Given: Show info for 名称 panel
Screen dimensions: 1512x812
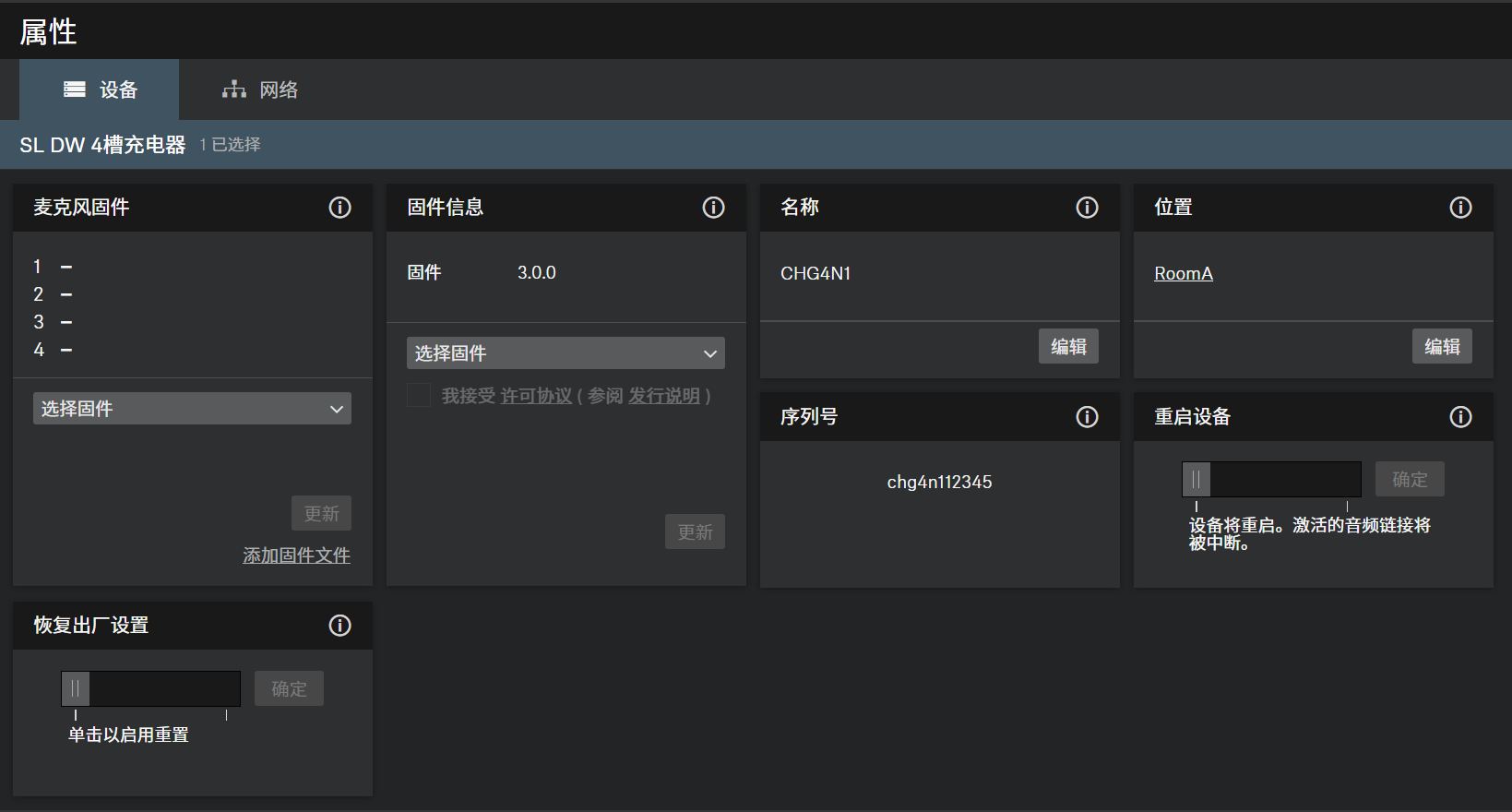Looking at the screenshot, I should (x=1087, y=208).
